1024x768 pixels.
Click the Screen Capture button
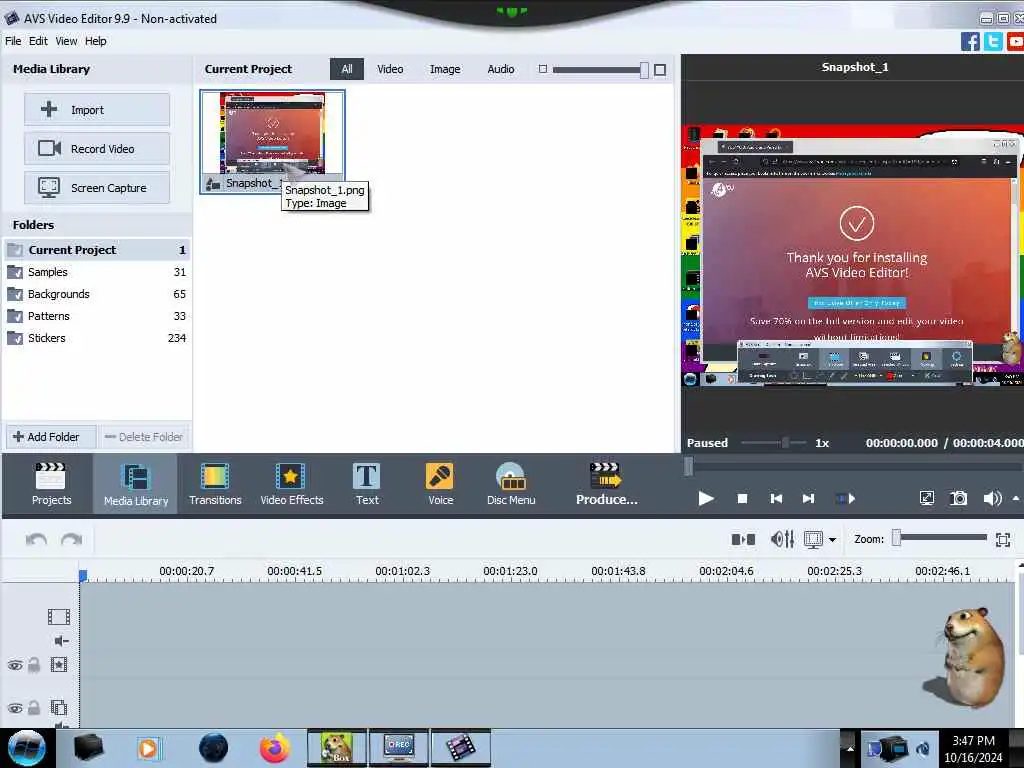97,188
